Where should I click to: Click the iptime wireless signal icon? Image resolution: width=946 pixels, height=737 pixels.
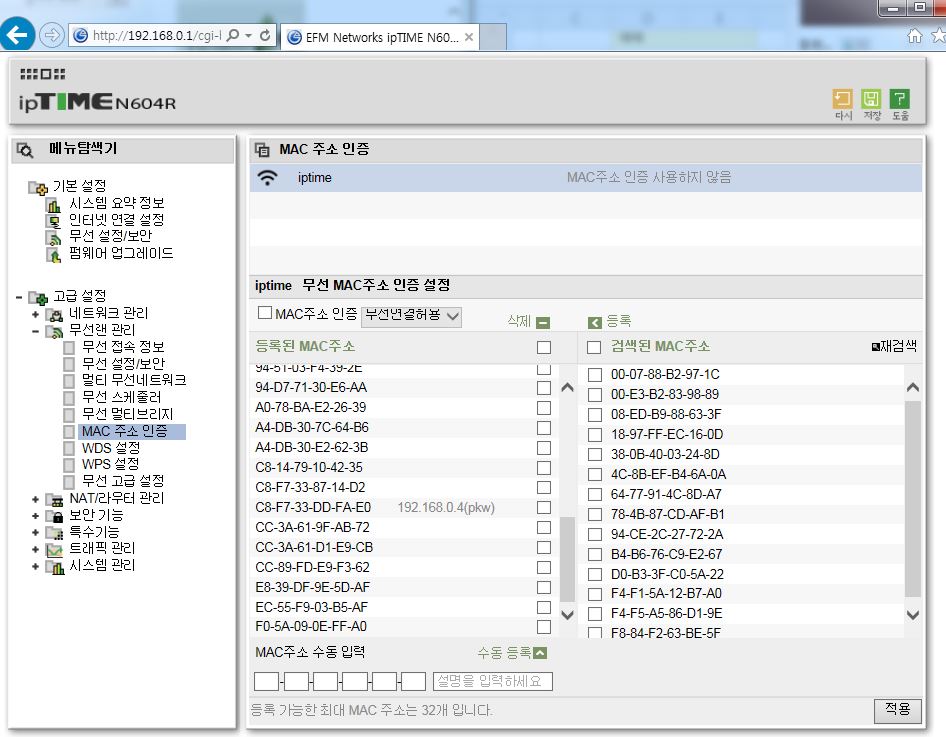coord(267,178)
